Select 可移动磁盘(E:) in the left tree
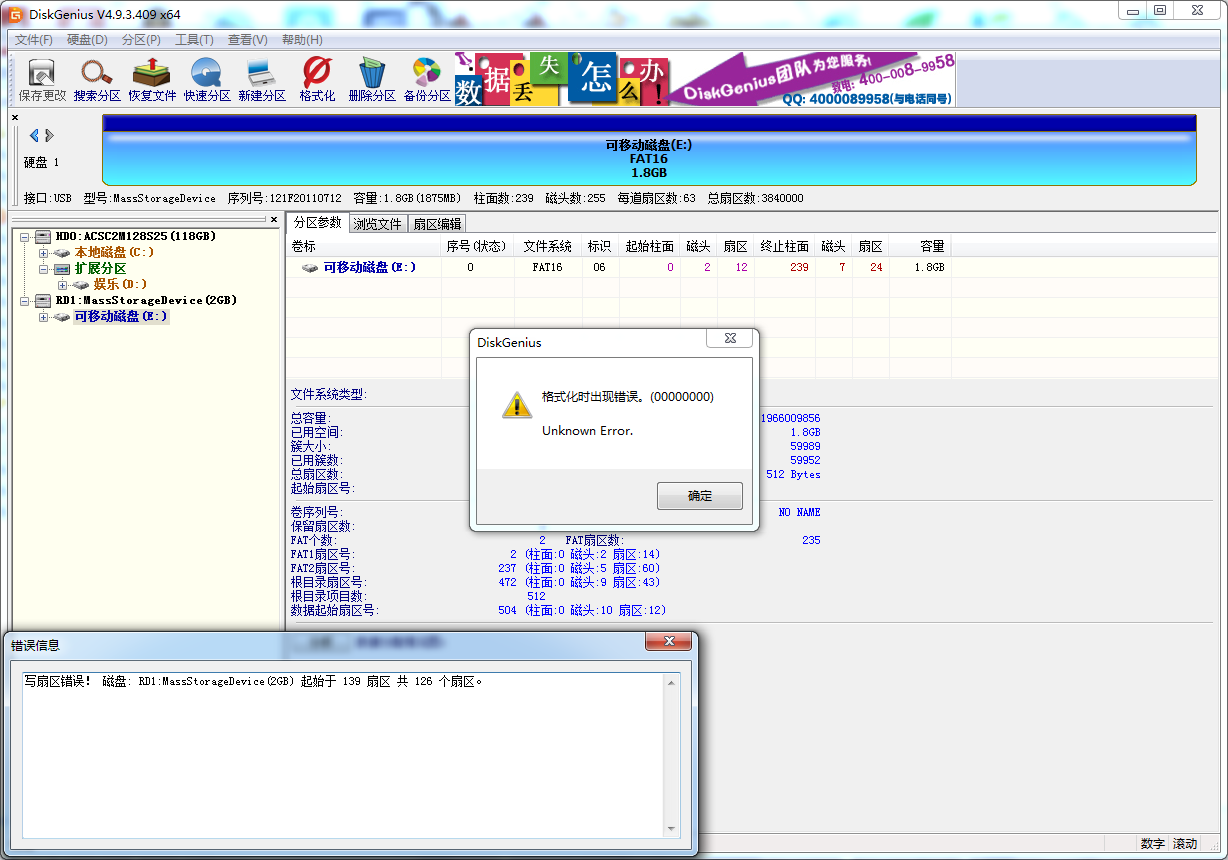Screen dimensions: 1228x860 (121, 317)
